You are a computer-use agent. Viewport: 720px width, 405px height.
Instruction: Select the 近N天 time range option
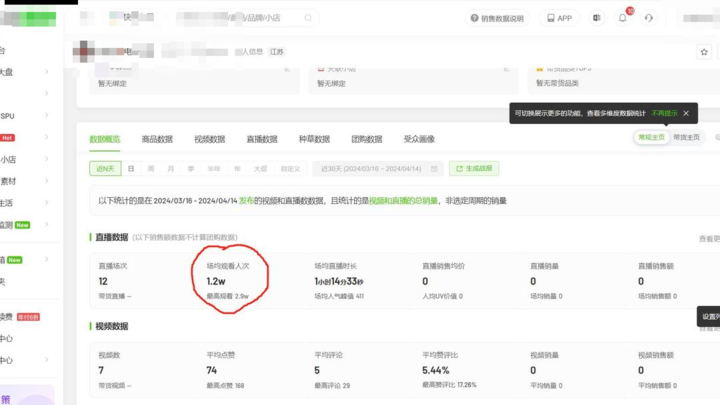[103, 169]
